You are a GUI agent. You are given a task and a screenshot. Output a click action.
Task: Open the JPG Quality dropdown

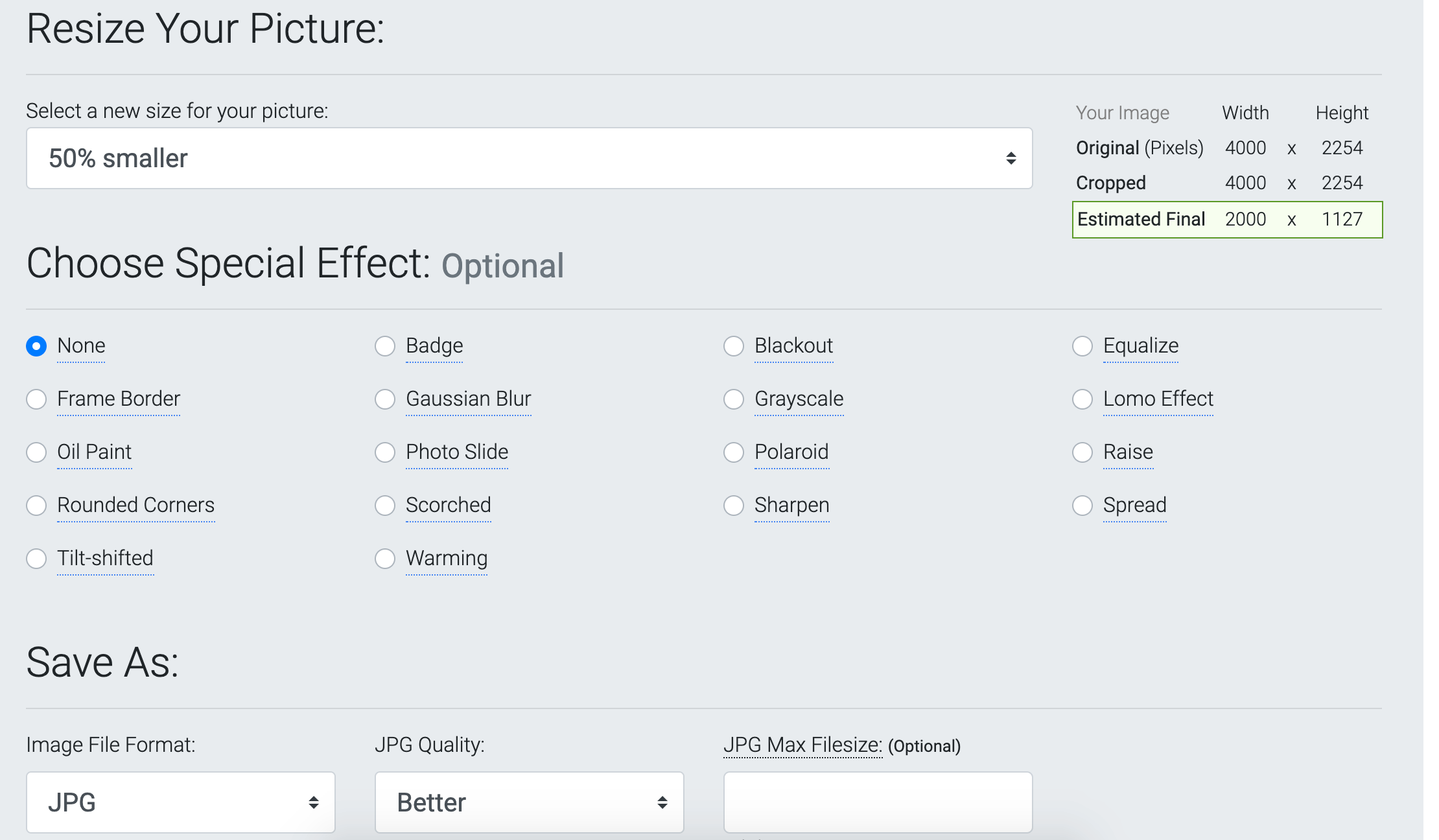[528, 802]
